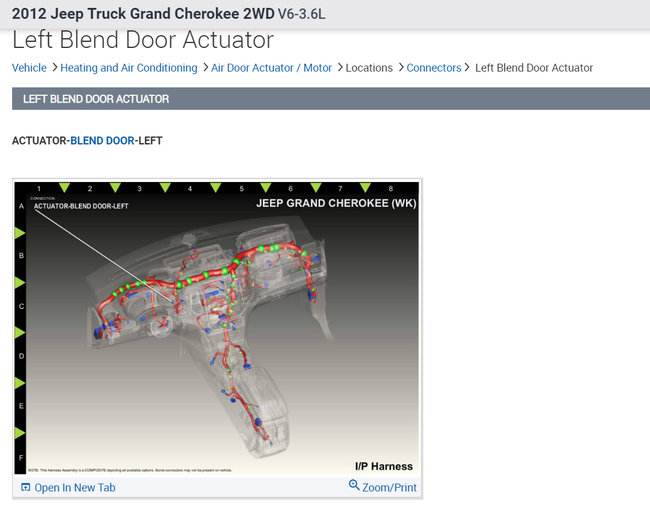Click the I/P Harness caption

point(383,466)
